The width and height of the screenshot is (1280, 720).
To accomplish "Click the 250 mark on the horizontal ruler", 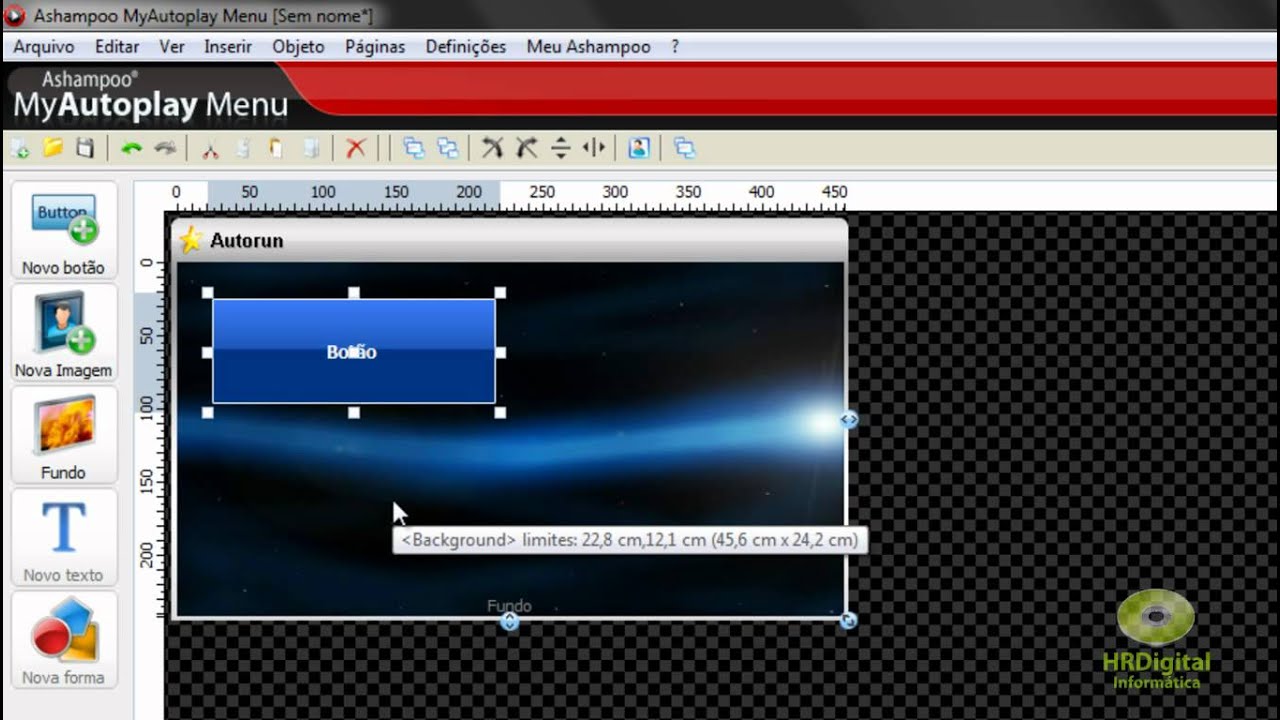I will [542, 192].
